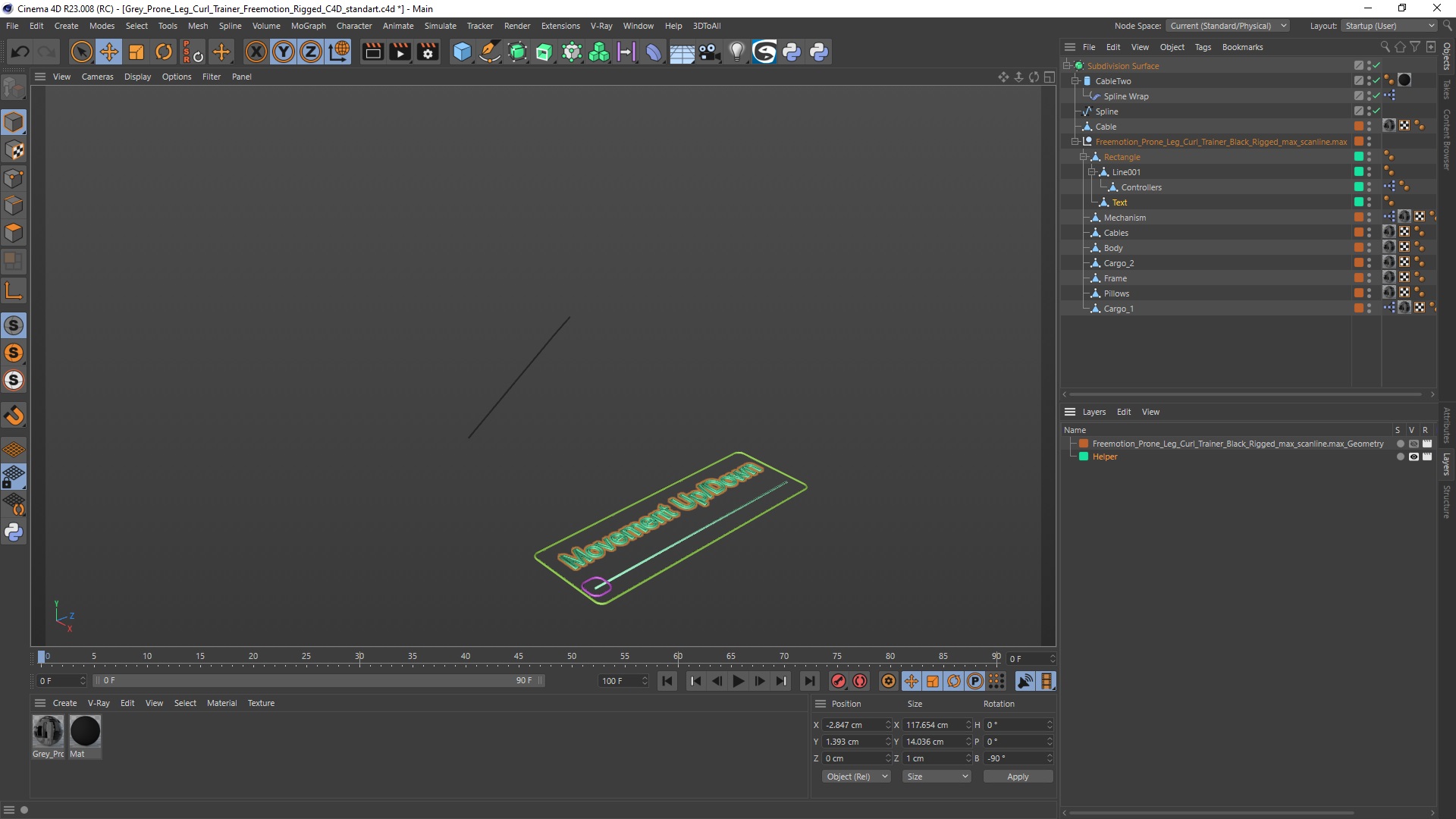Open Material Manager Texture menu
The image size is (1456, 819).
pyautogui.click(x=261, y=703)
